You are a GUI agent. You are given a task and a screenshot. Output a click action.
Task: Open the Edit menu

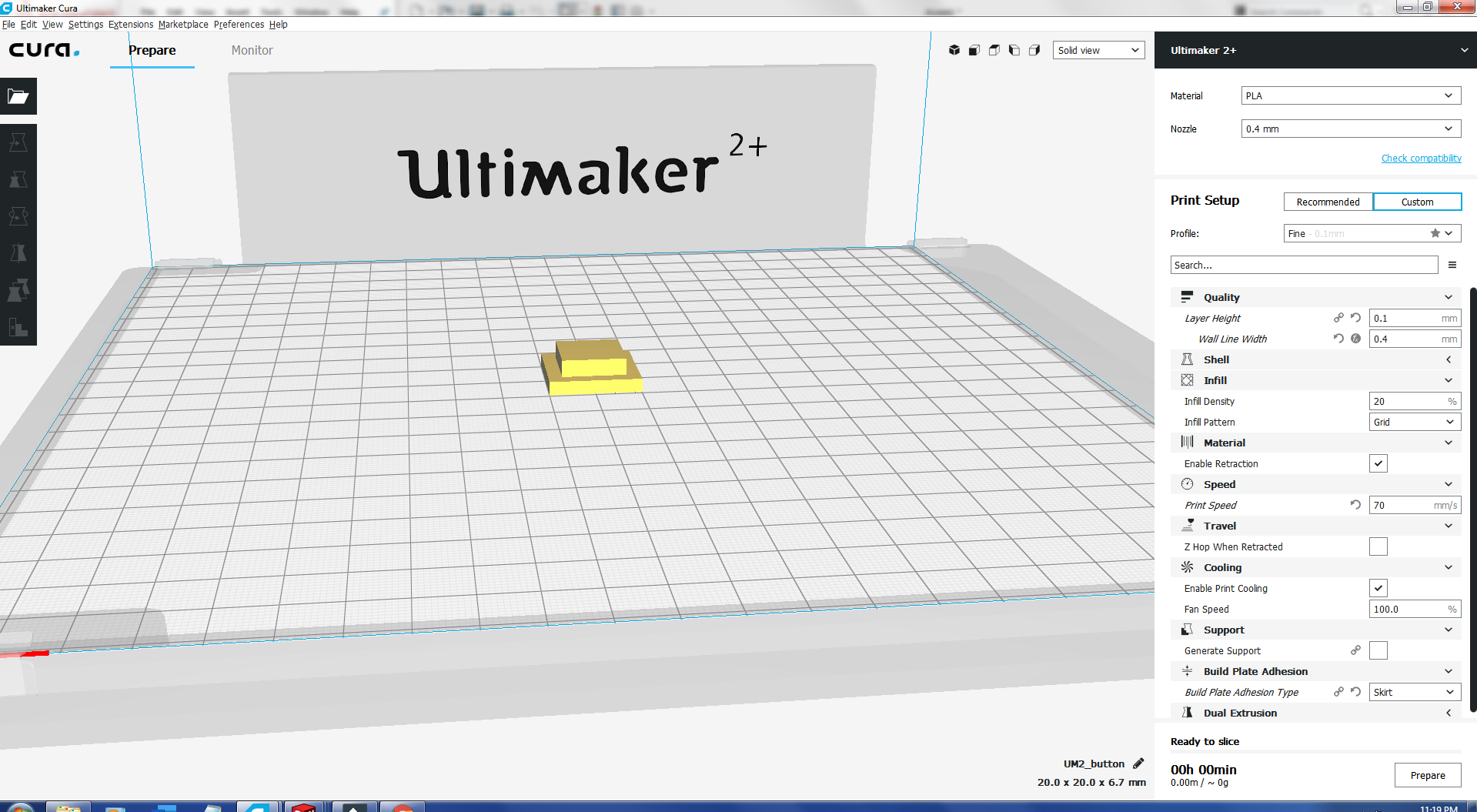pos(28,24)
